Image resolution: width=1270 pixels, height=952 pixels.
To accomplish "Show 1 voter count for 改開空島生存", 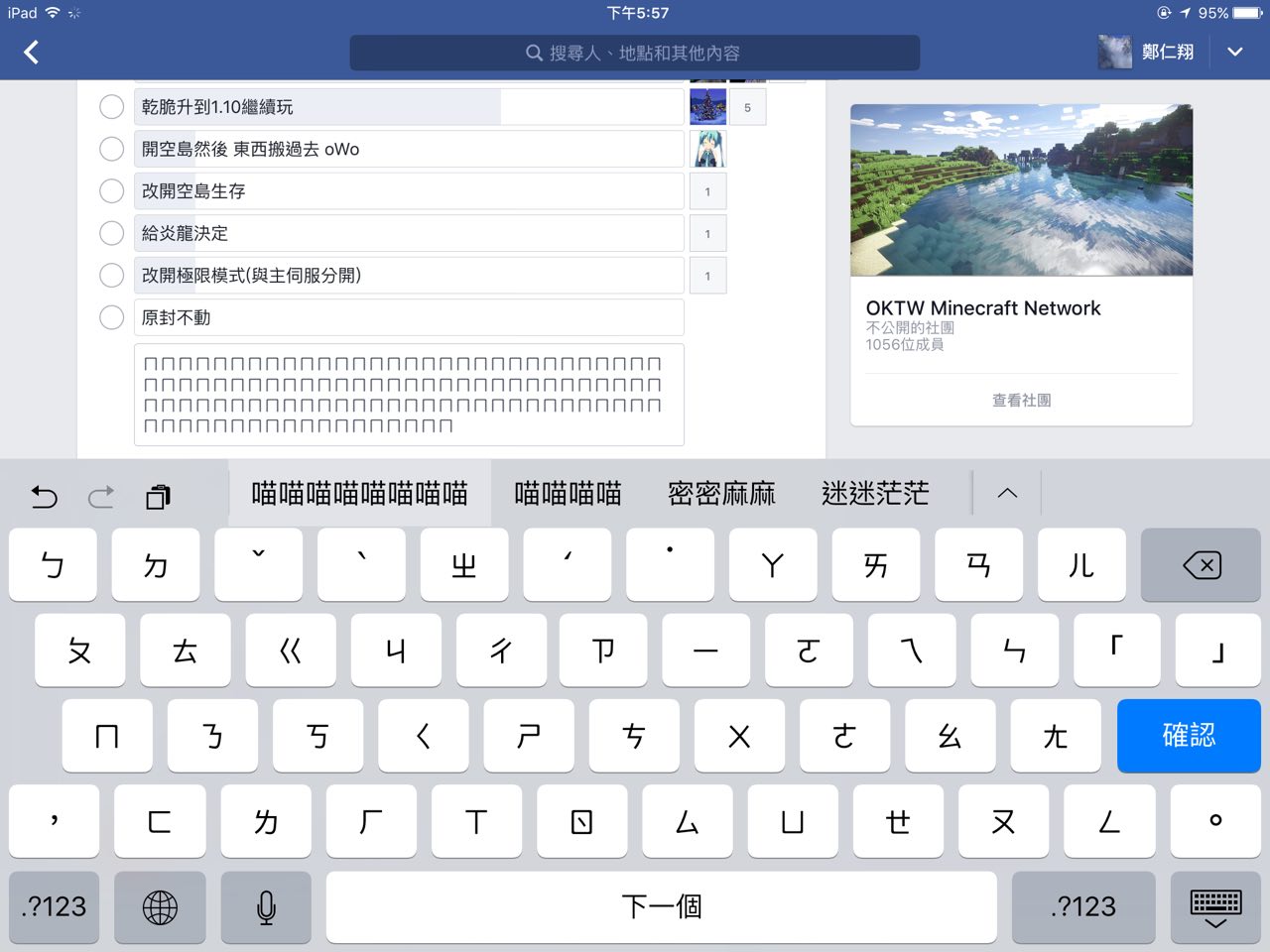I will tap(707, 191).
